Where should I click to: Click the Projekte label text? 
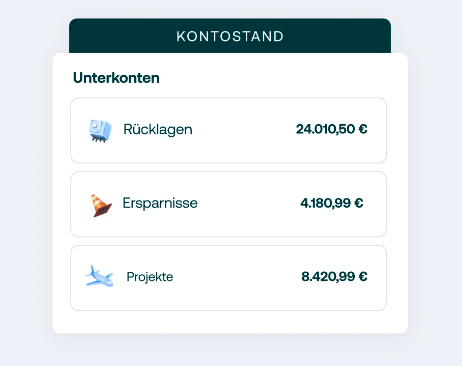(150, 277)
